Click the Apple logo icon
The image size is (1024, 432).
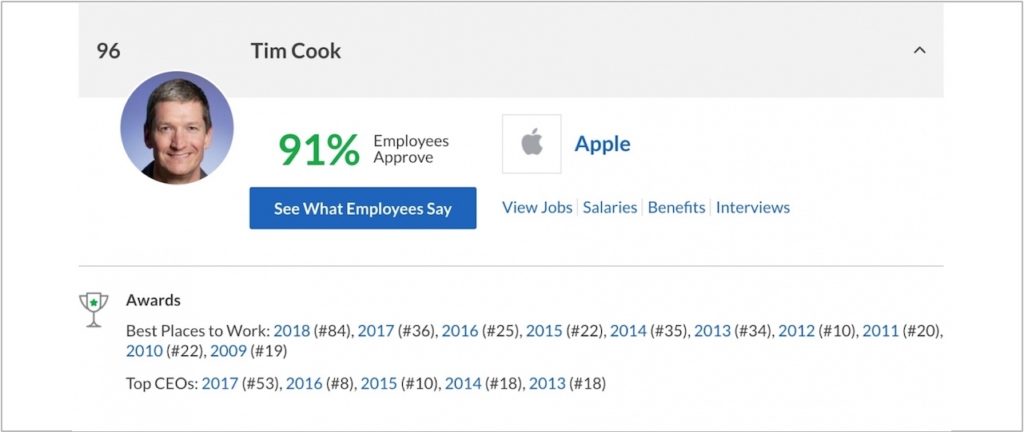[x=531, y=144]
